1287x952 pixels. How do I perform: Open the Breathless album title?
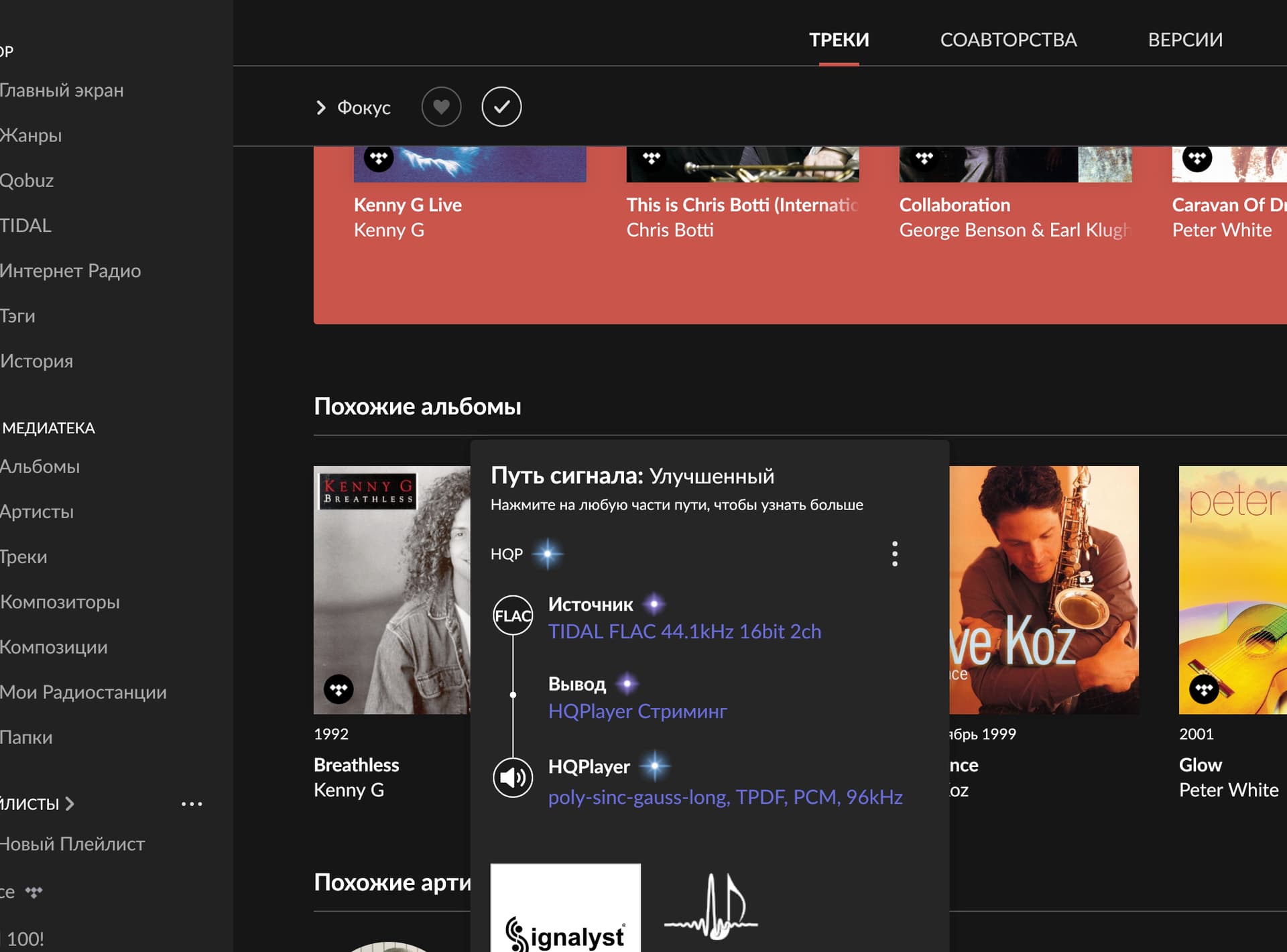point(356,764)
